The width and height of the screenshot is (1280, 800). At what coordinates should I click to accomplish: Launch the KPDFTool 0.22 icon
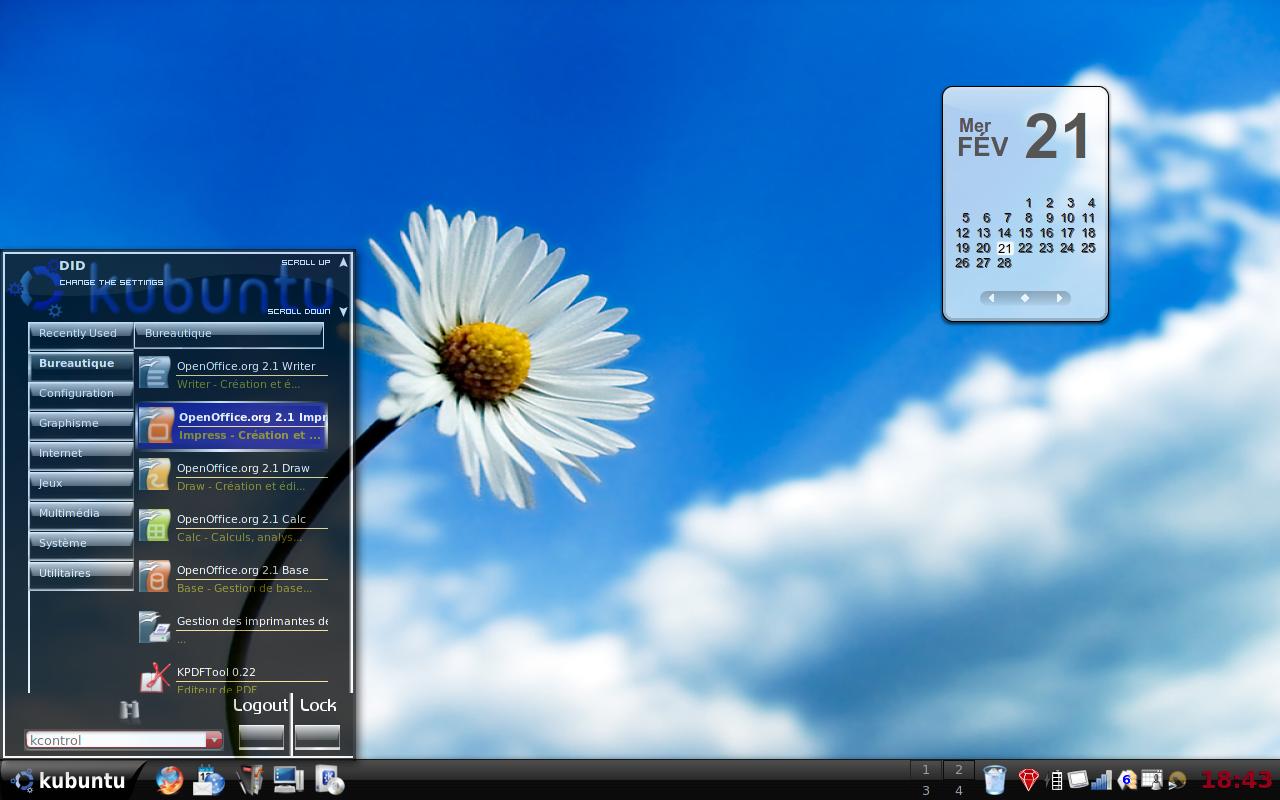pos(155,678)
